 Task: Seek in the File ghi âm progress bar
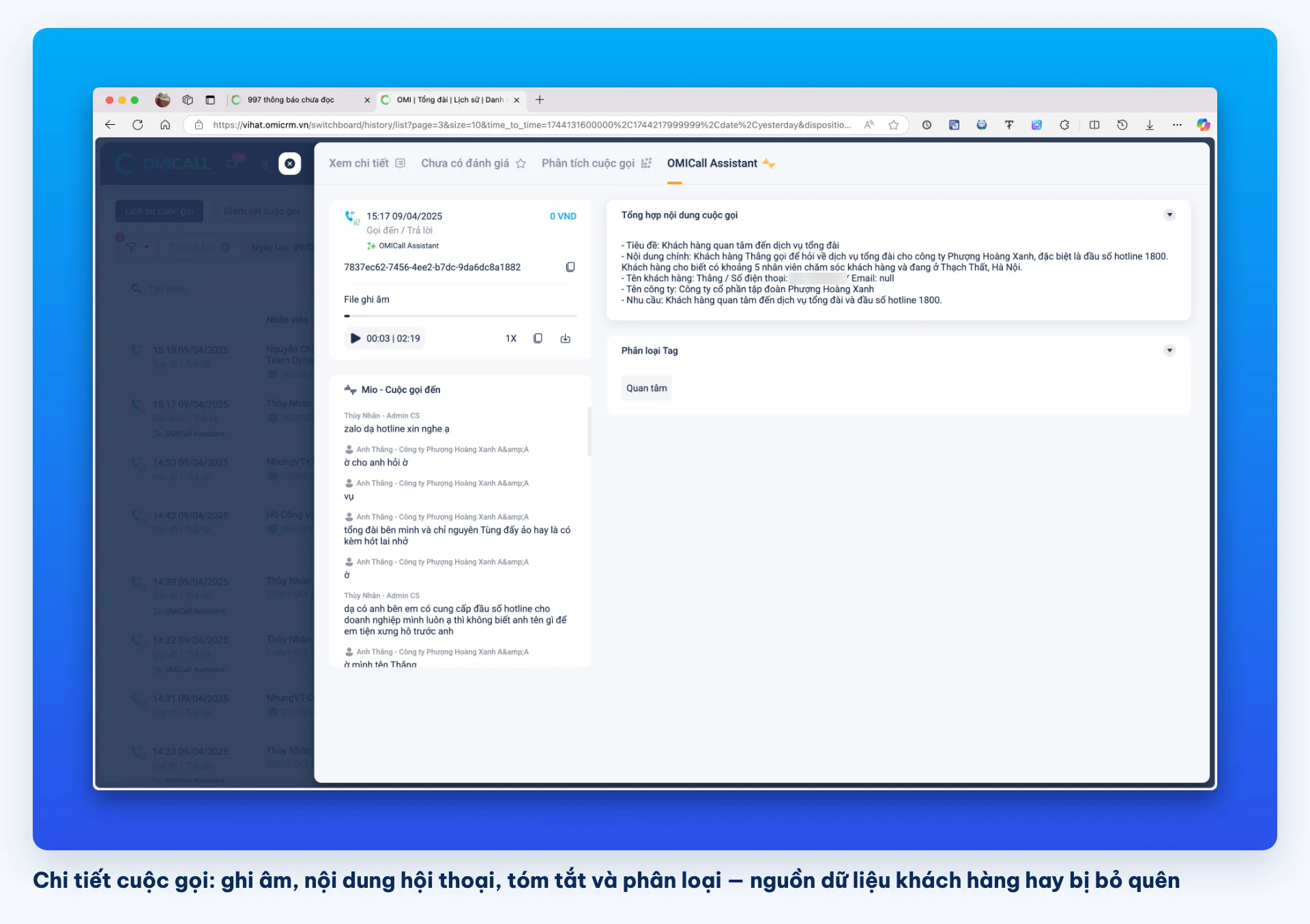pos(461,316)
